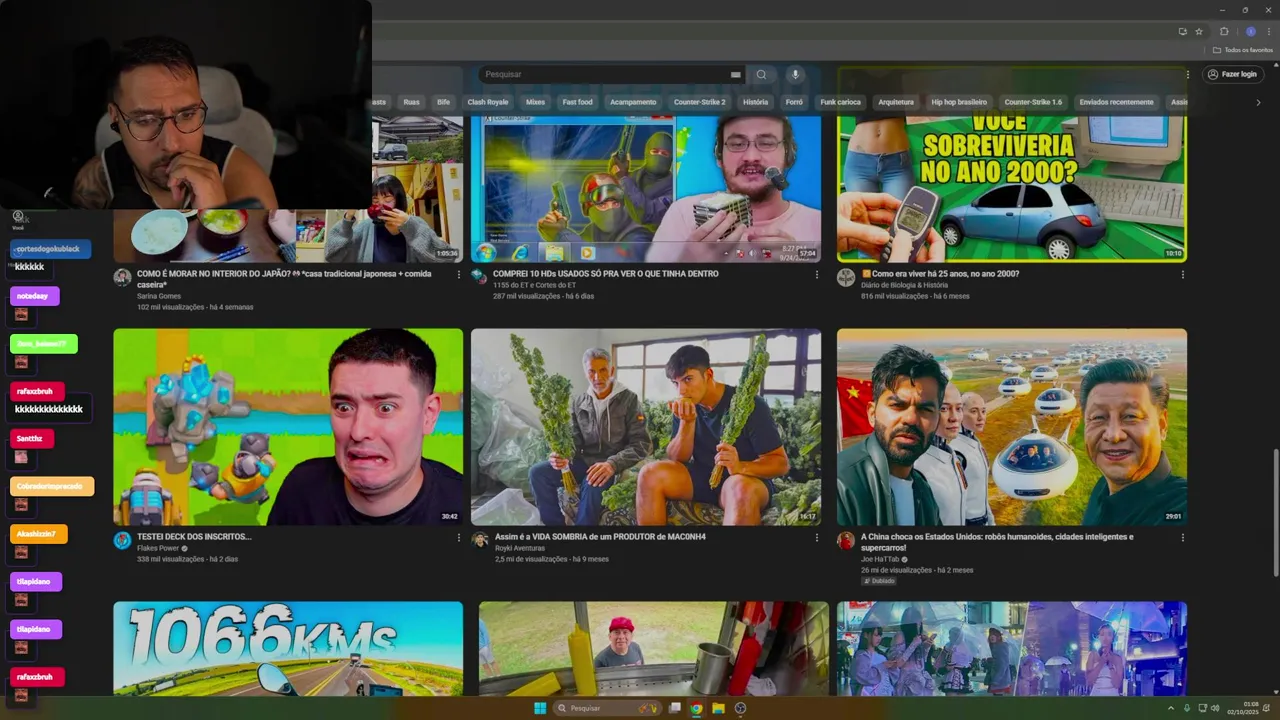The height and width of the screenshot is (720, 1280).
Task: Open the 1066 KMS video thumbnail
Action: [x=288, y=648]
